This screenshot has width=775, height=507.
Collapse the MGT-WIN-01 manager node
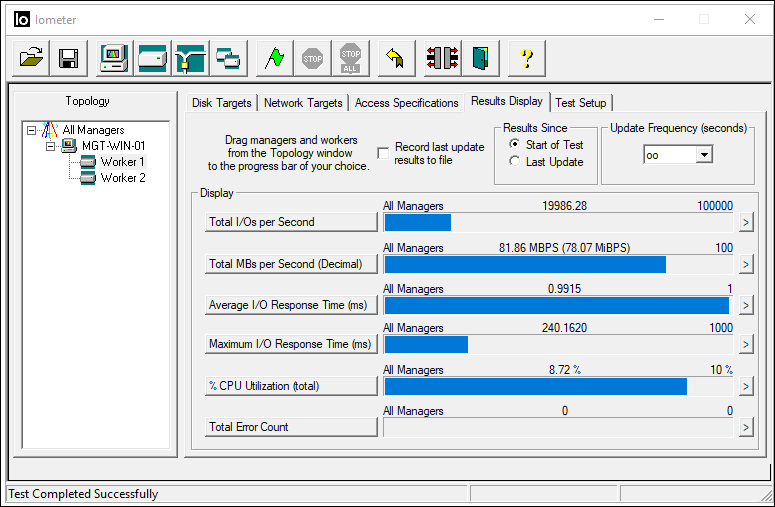[49, 146]
